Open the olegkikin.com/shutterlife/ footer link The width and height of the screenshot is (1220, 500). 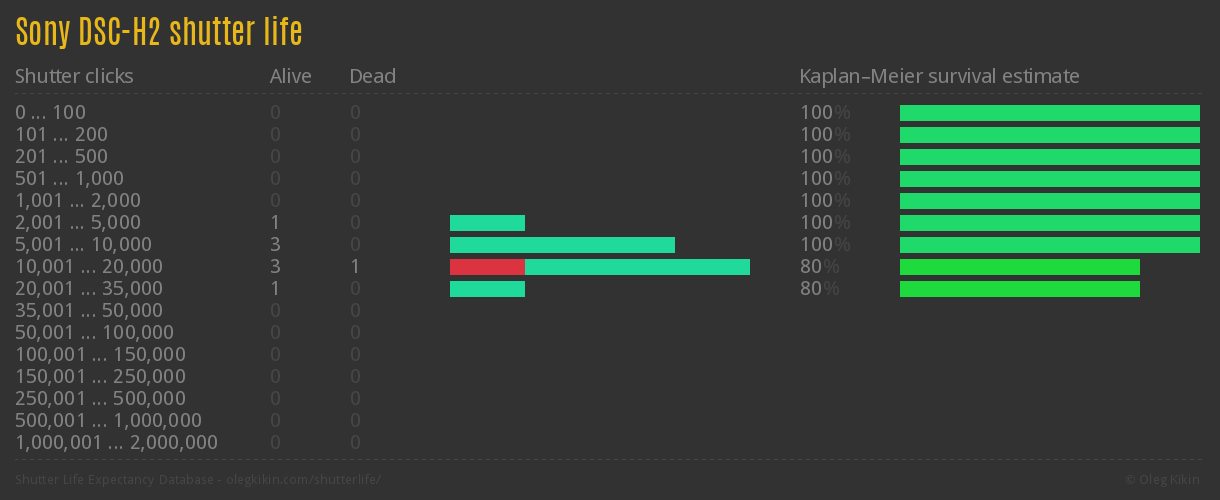[x=305, y=480]
